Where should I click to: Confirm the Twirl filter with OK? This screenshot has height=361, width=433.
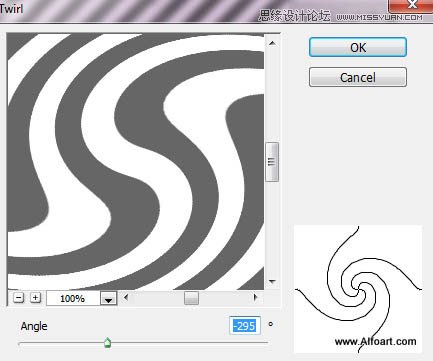tap(358, 47)
